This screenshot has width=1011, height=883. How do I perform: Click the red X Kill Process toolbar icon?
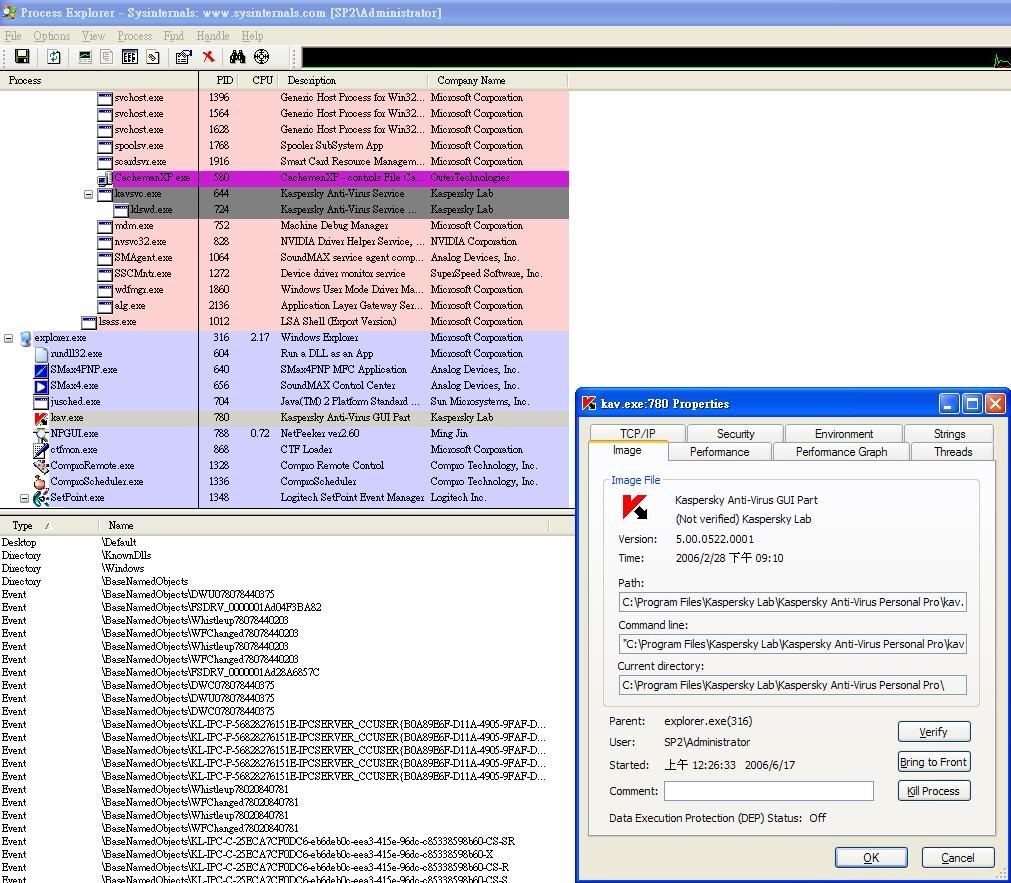click(x=208, y=57)
